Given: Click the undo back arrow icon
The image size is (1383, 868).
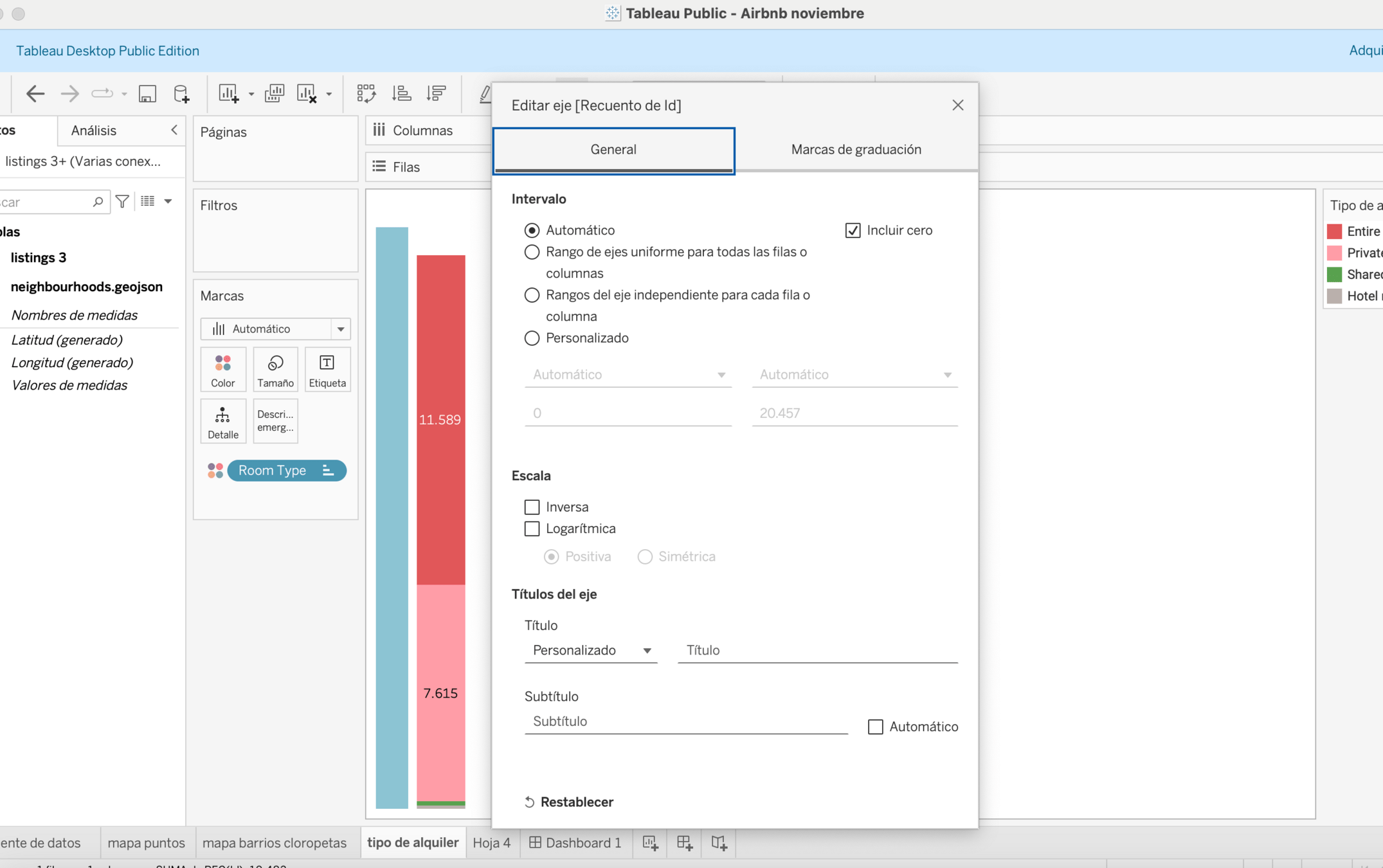Looking at the screenshot, I should coord(35,94).
